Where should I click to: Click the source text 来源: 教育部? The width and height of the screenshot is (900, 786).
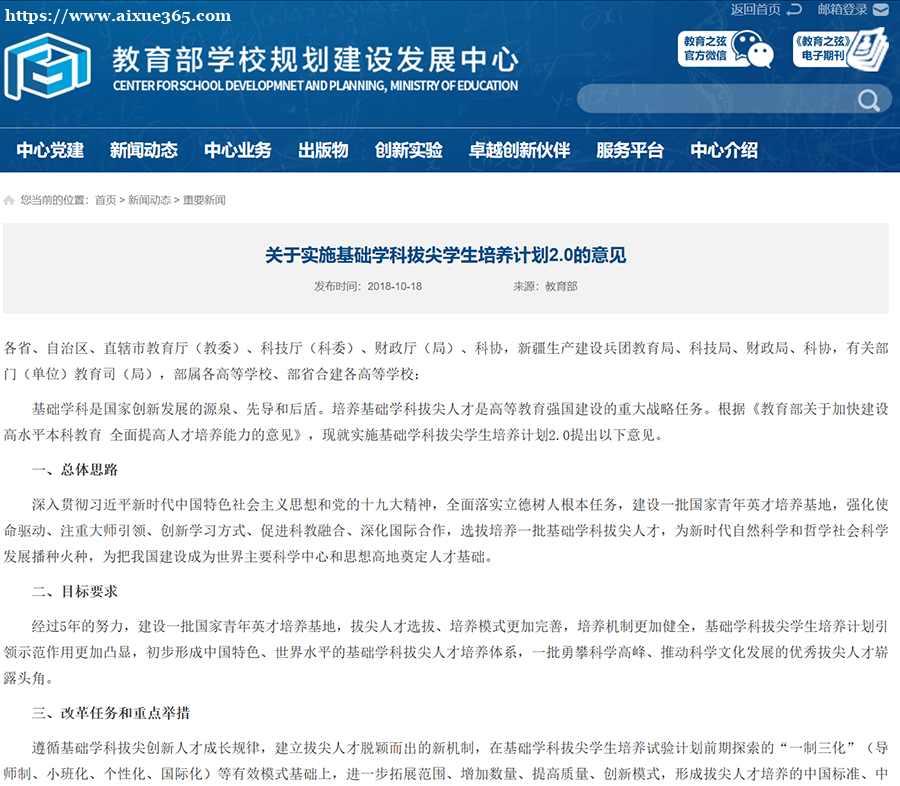coord(545,286)
